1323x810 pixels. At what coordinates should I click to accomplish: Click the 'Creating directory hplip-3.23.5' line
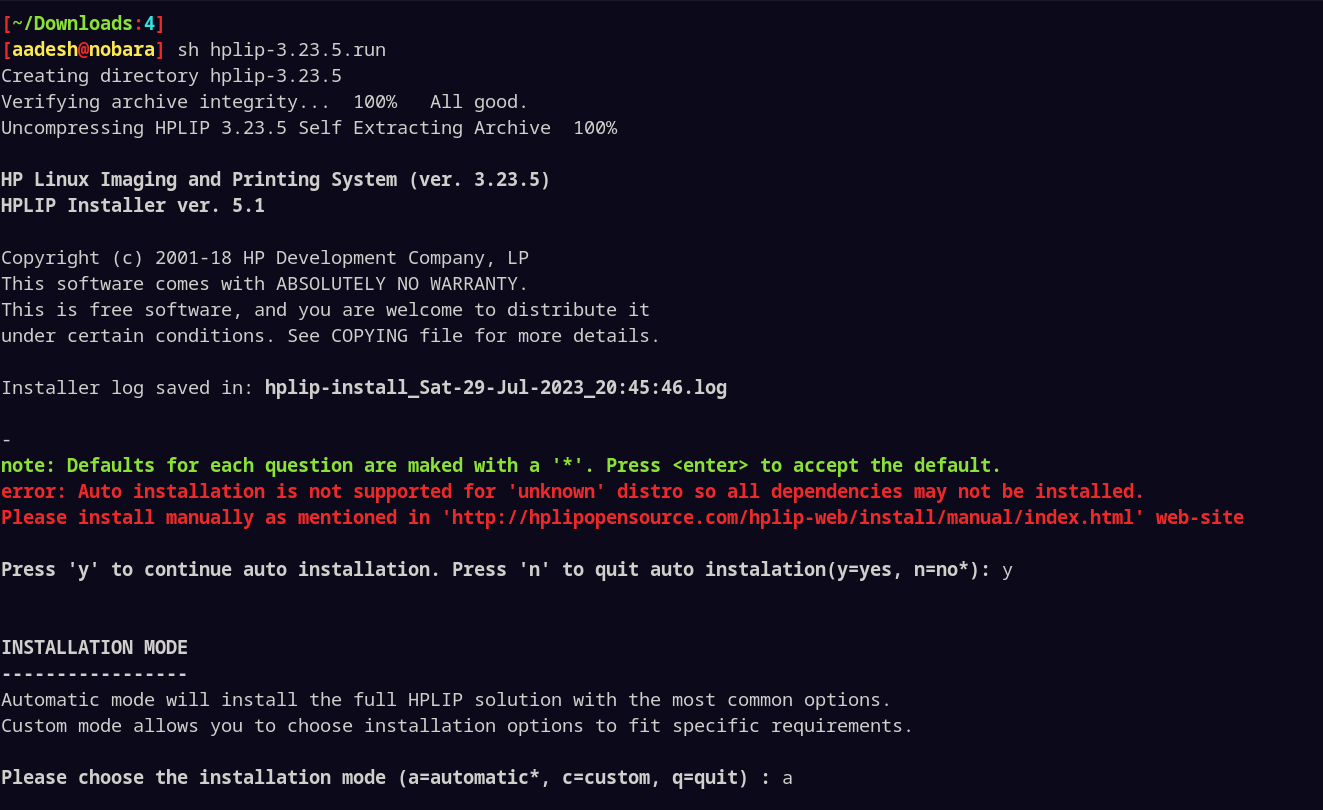tap(171, 75)
